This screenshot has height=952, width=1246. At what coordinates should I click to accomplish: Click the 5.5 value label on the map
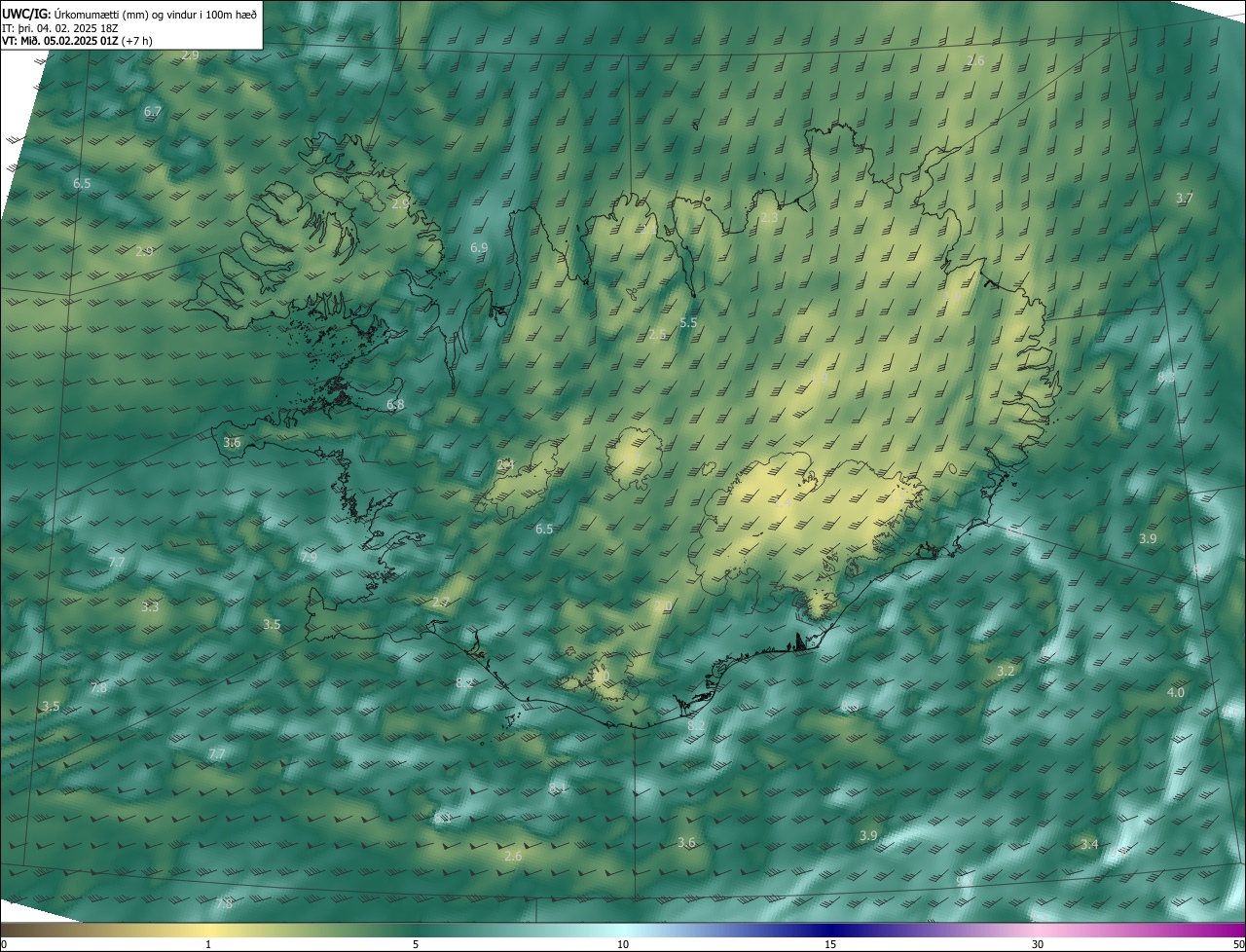(688, 322)
